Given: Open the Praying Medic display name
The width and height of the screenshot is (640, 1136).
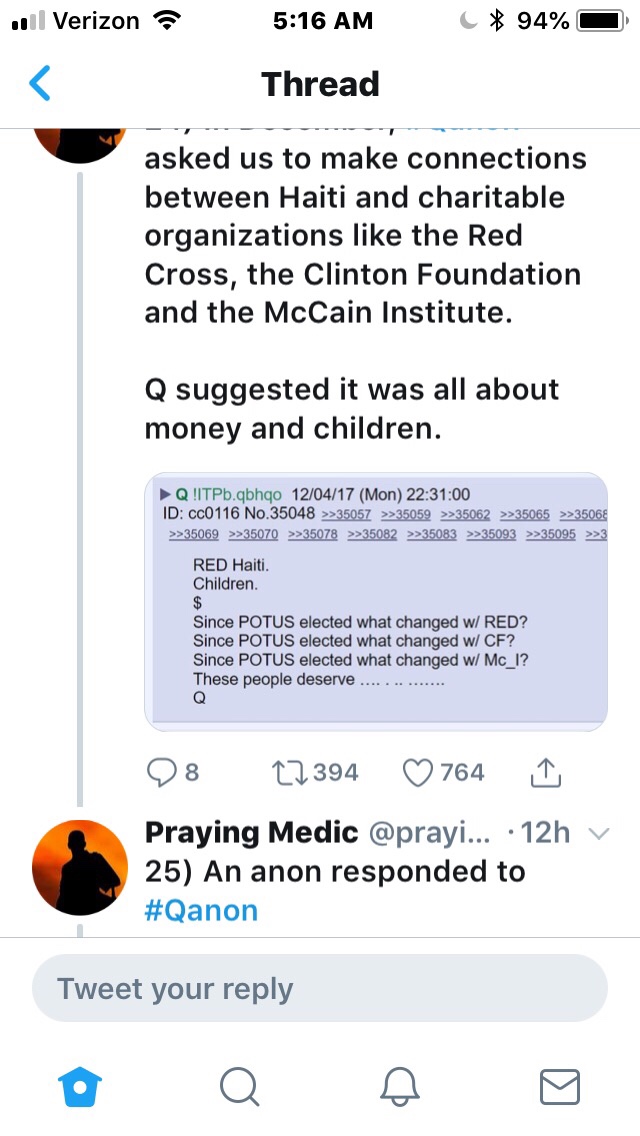Looking at the screenshot, I should click(251, 832).
